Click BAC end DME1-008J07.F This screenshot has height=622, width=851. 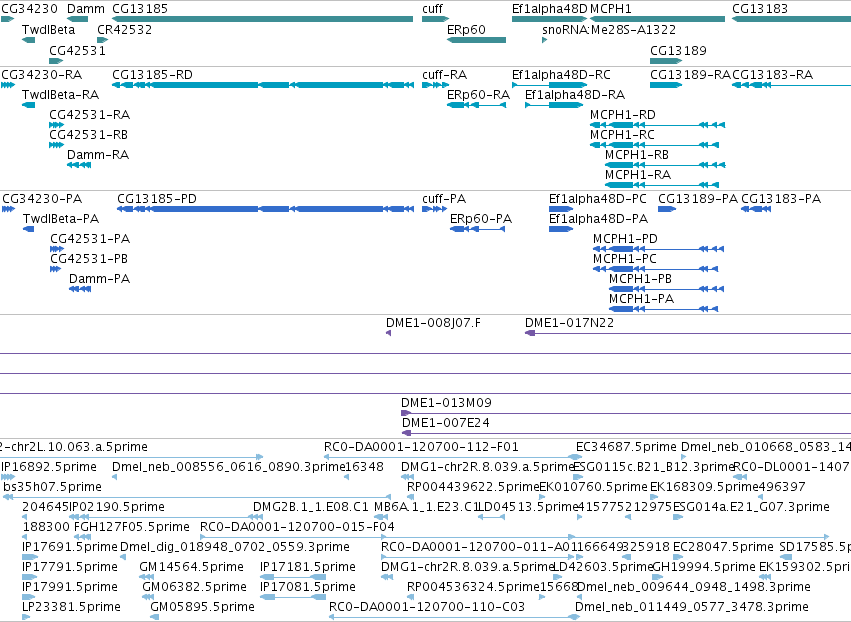click(433, 323)
